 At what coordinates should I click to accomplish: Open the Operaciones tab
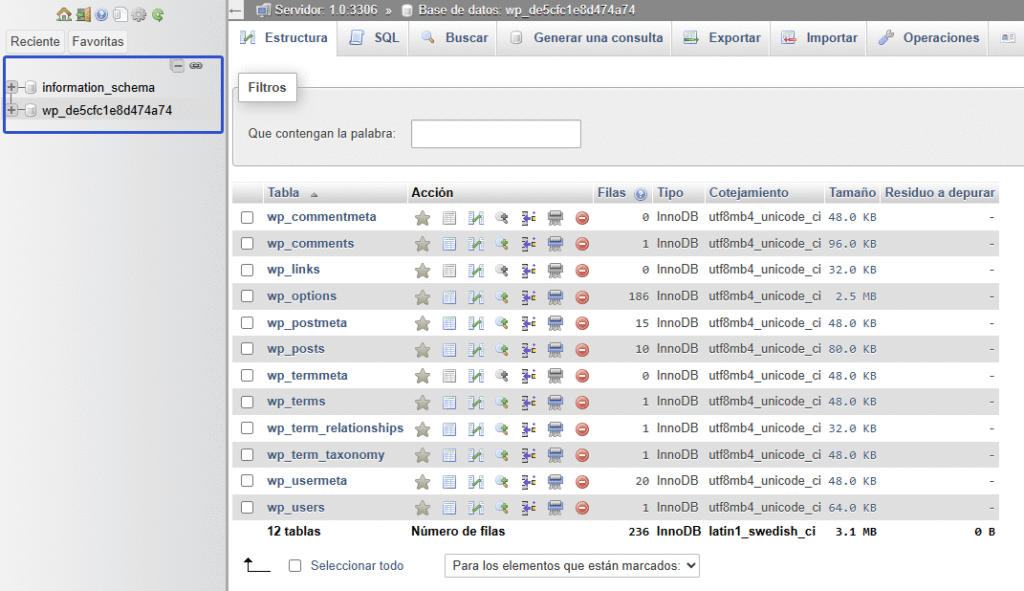(x=929, y=38)
